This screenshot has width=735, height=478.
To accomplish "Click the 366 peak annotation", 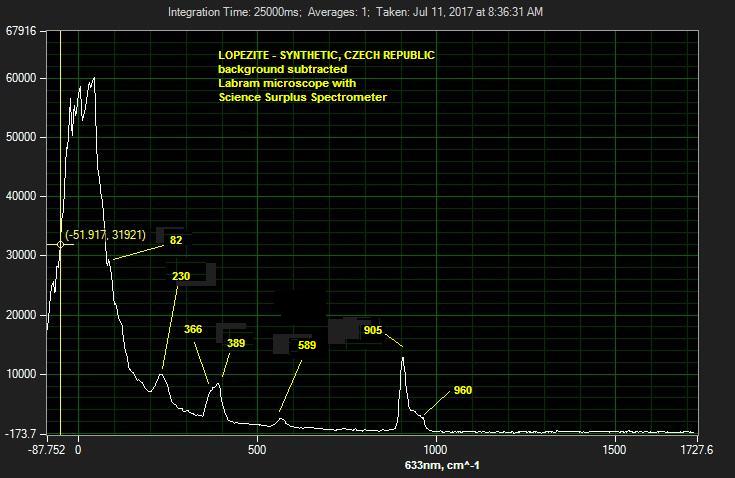I will (193, 329).
